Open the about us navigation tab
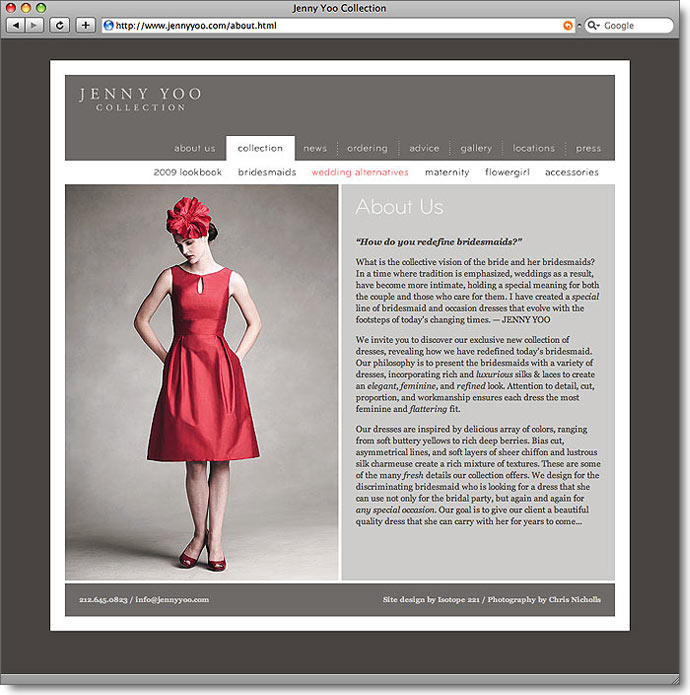The image size is (690, 695). (195, 148)
